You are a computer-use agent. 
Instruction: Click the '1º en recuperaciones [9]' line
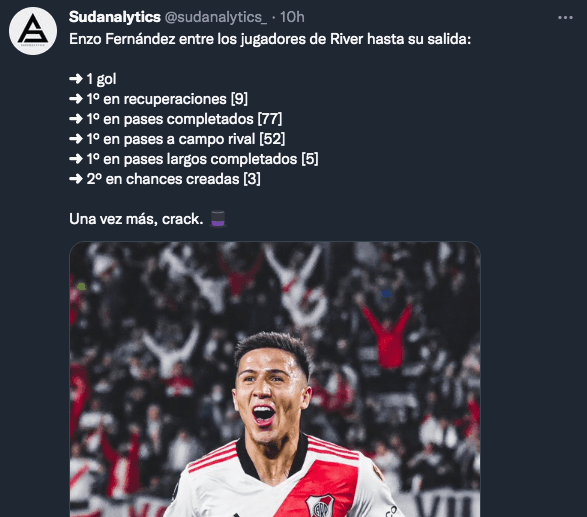click(167, 99)
